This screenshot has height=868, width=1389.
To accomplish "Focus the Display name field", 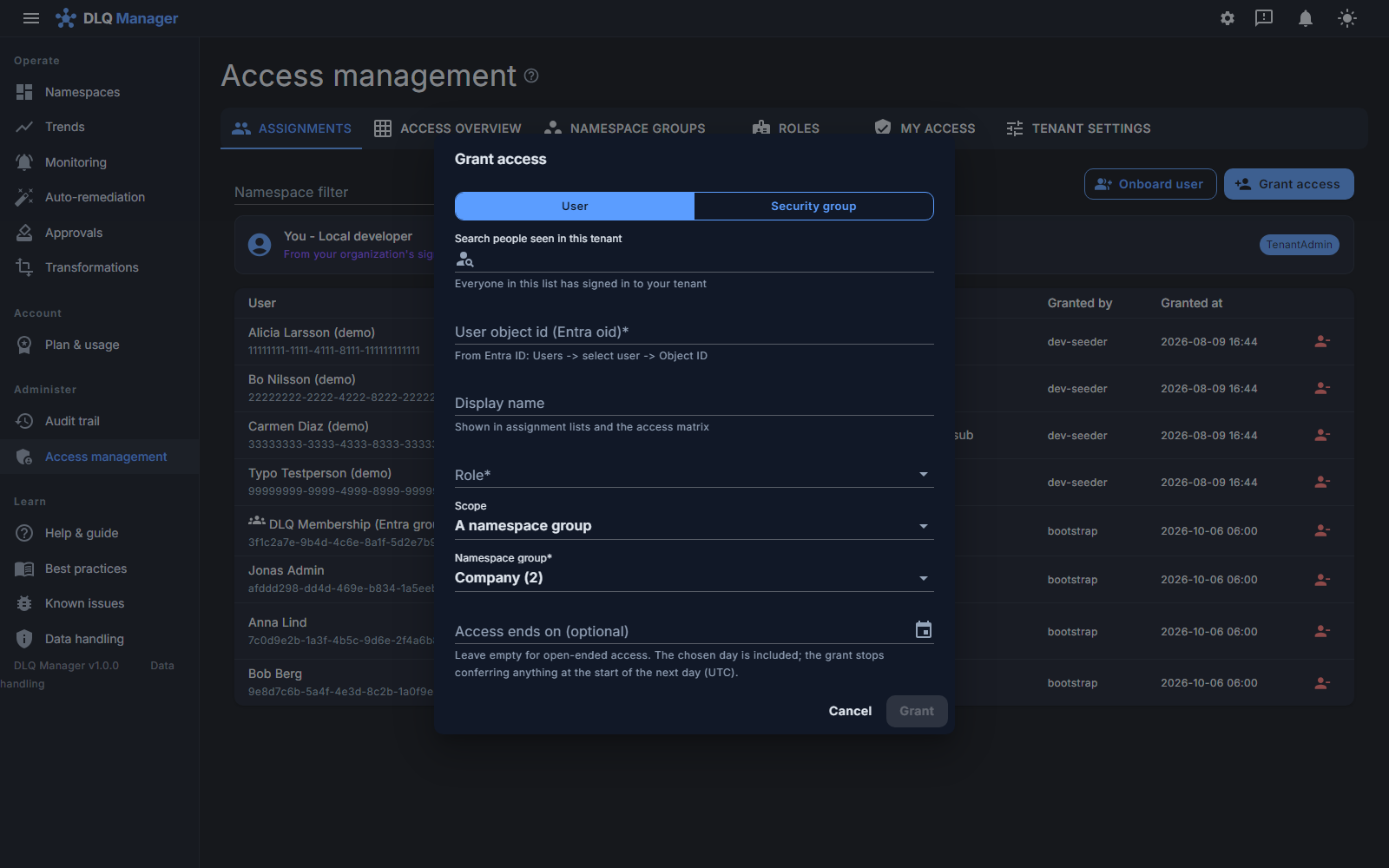I will click(694, 403).
